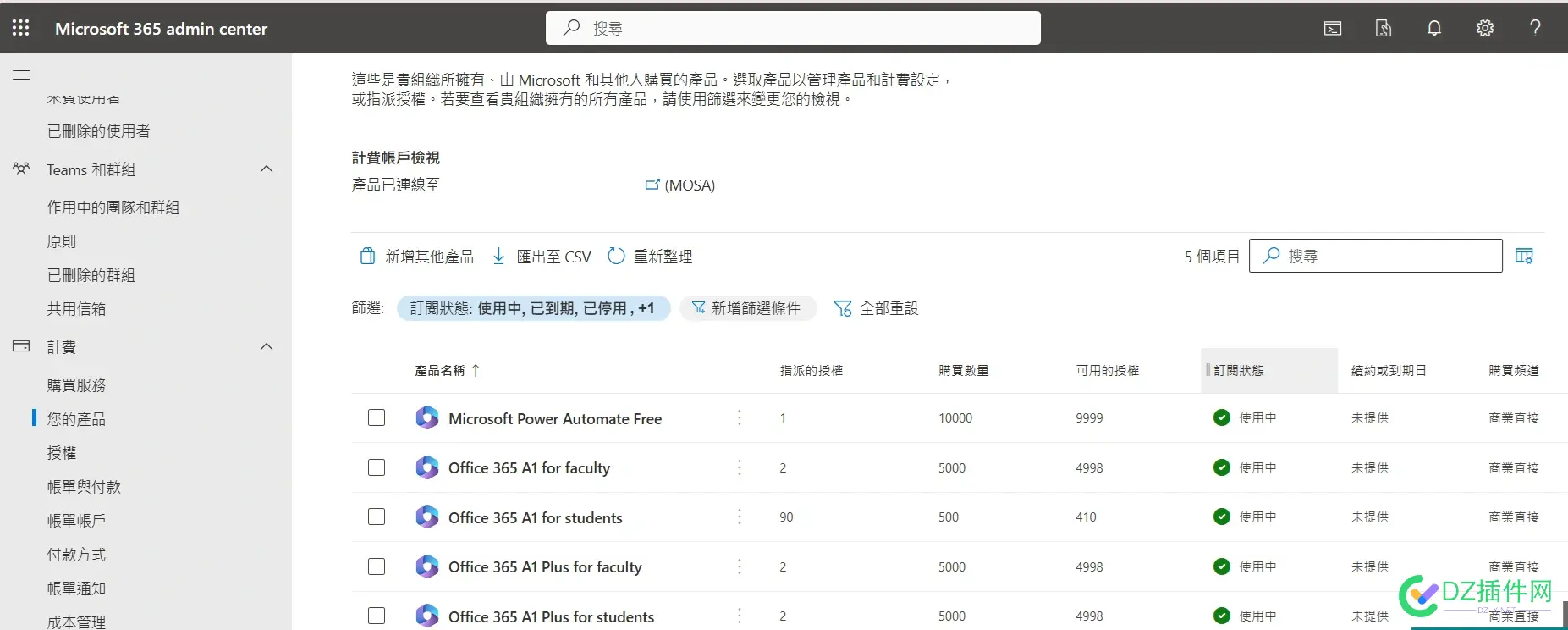Open 帳單與付款 in sidebar
Screen dimensions: 1568x630
(84, 487)
